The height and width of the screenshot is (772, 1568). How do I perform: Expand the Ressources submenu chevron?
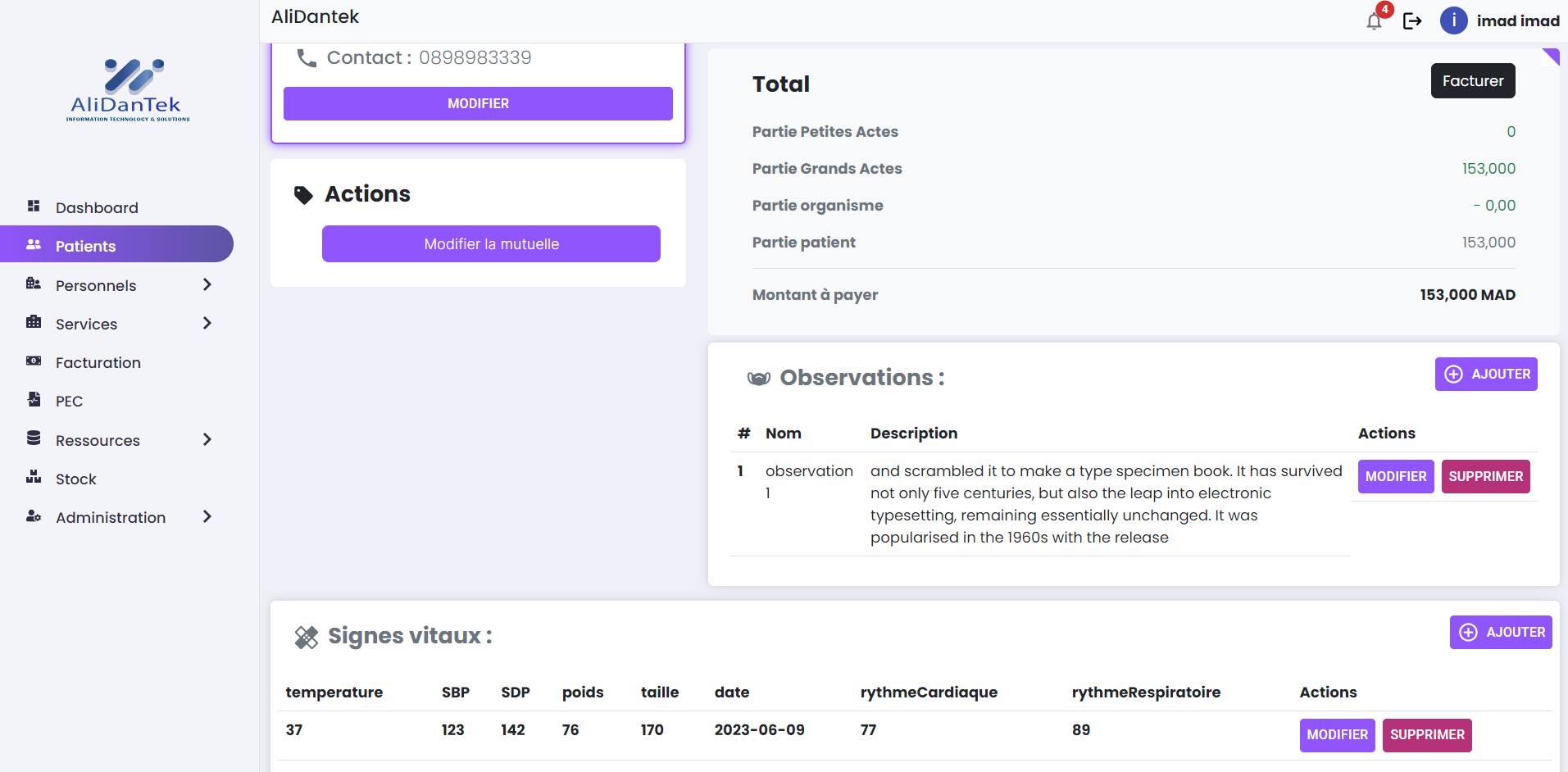click(207, 439)
